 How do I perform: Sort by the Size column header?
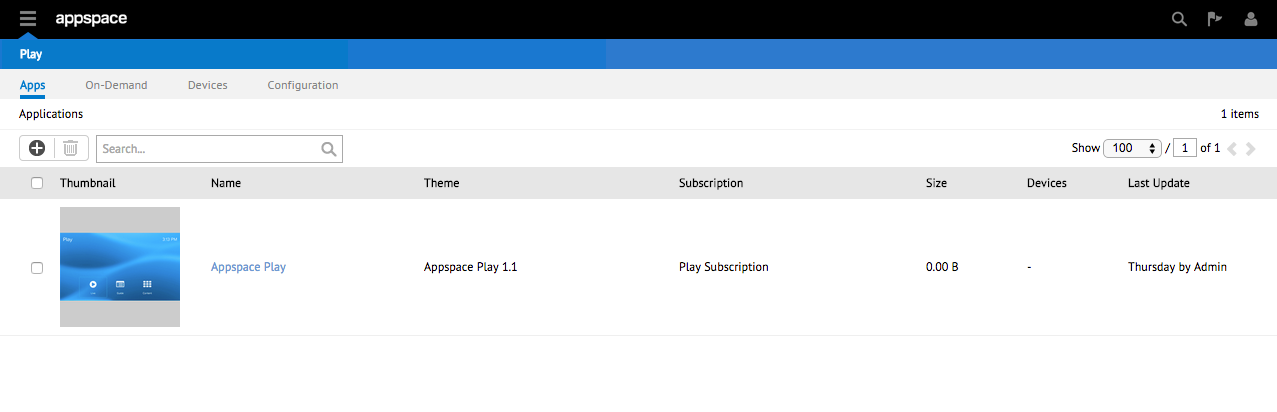[936, 183]
